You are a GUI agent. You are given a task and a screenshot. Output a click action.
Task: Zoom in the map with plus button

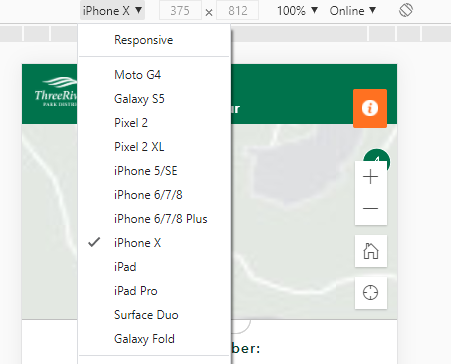[x=371, y=177]
